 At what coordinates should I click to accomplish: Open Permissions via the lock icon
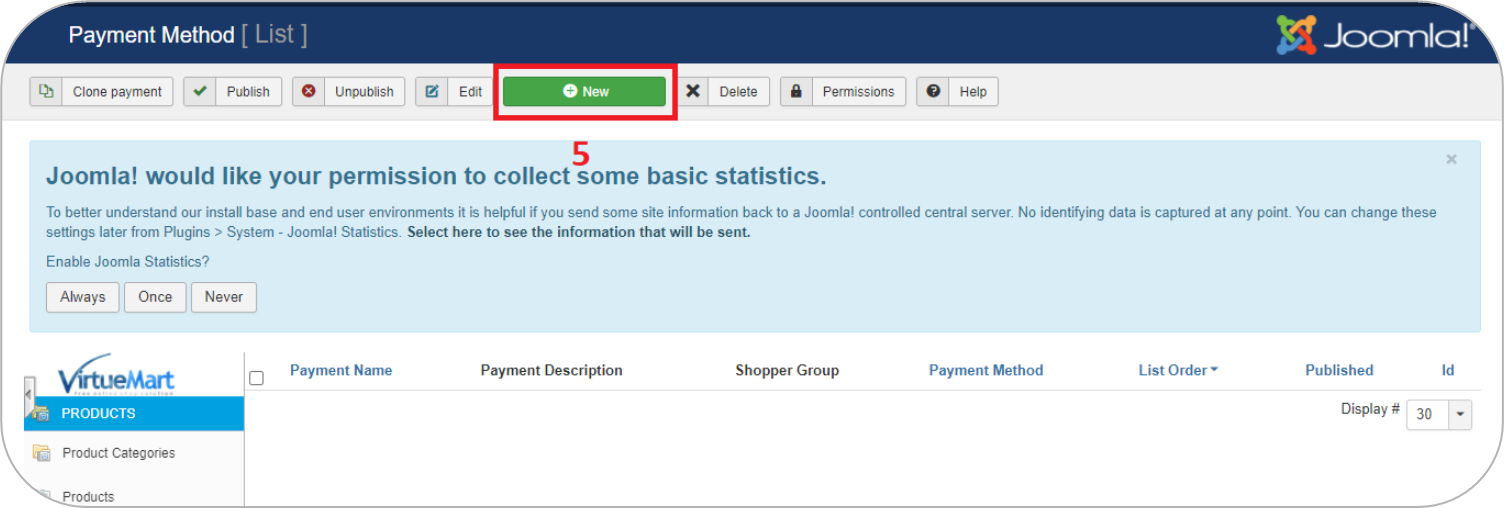click(x=796, y=91)
